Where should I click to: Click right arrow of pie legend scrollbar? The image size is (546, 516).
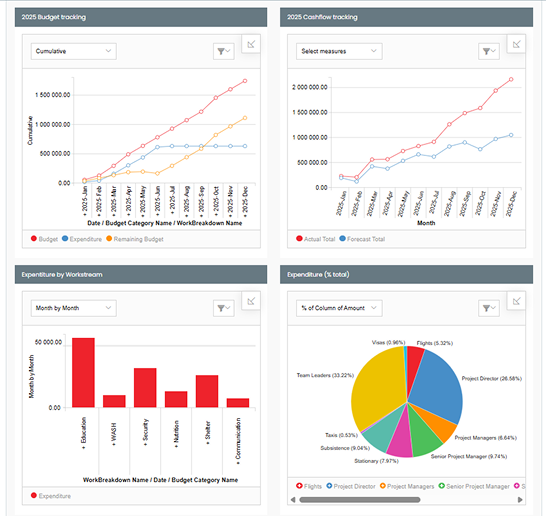[520, 500]
